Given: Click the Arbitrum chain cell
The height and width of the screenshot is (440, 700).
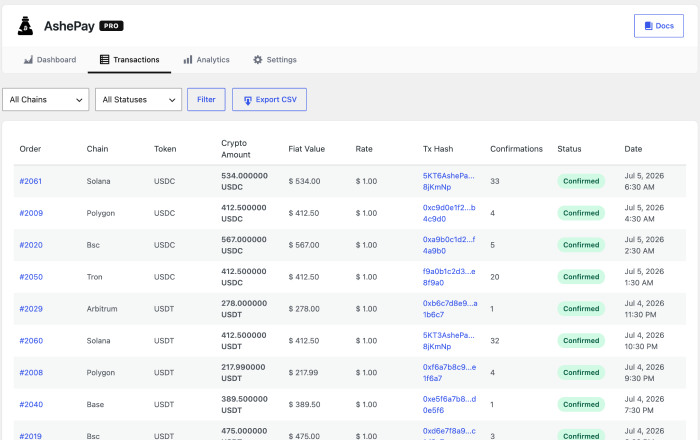Looking at the screenshot, I should [102, 309].
